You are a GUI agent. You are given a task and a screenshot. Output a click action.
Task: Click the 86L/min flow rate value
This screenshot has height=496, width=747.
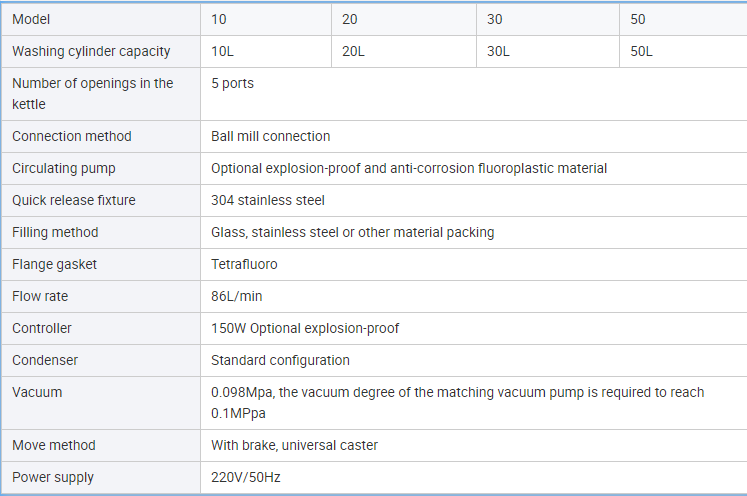click(x=237, y=296)
